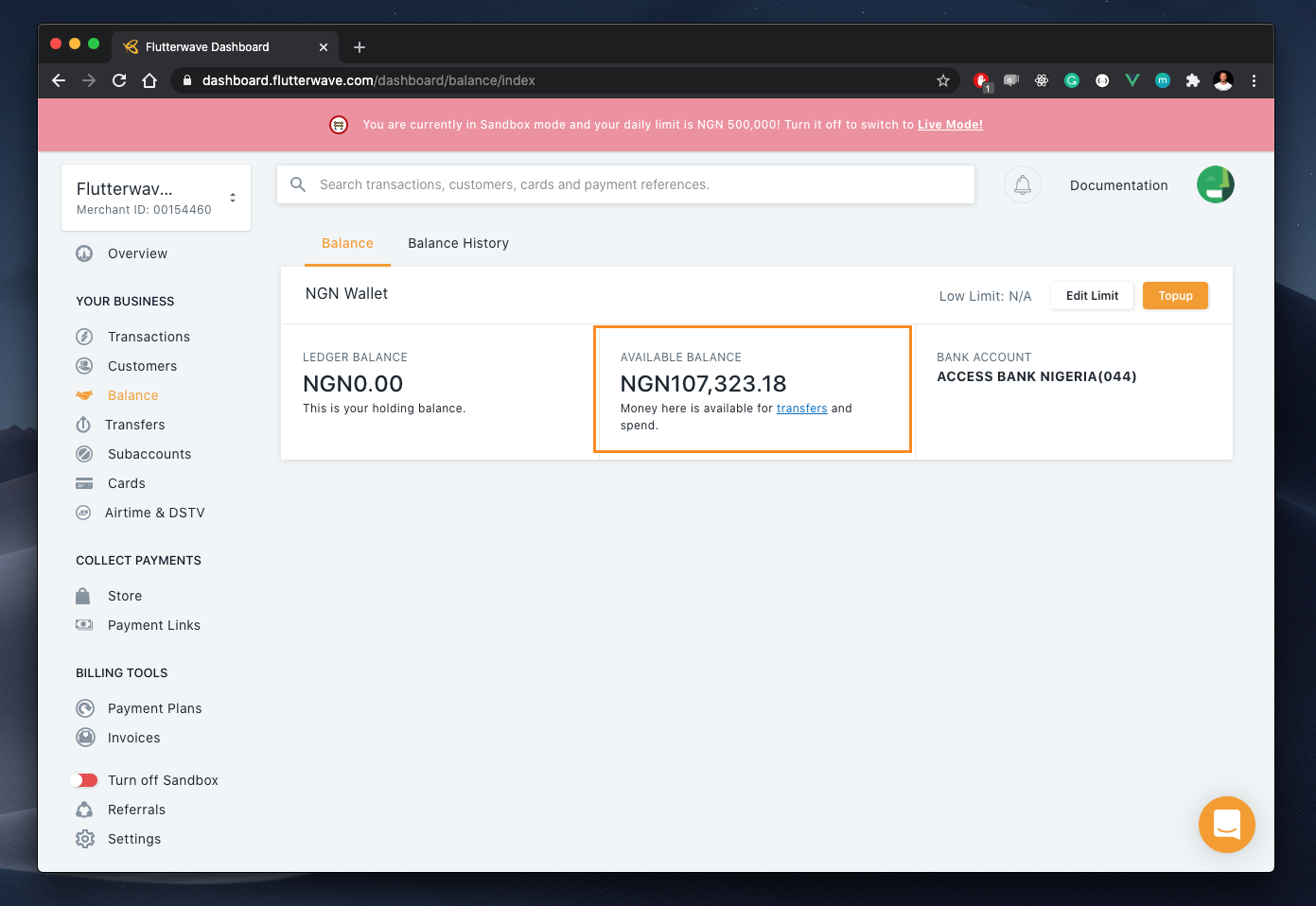Click the Transactions compass icon
This screenshot has width=1316, height=906.
click(x=84, y=337)
